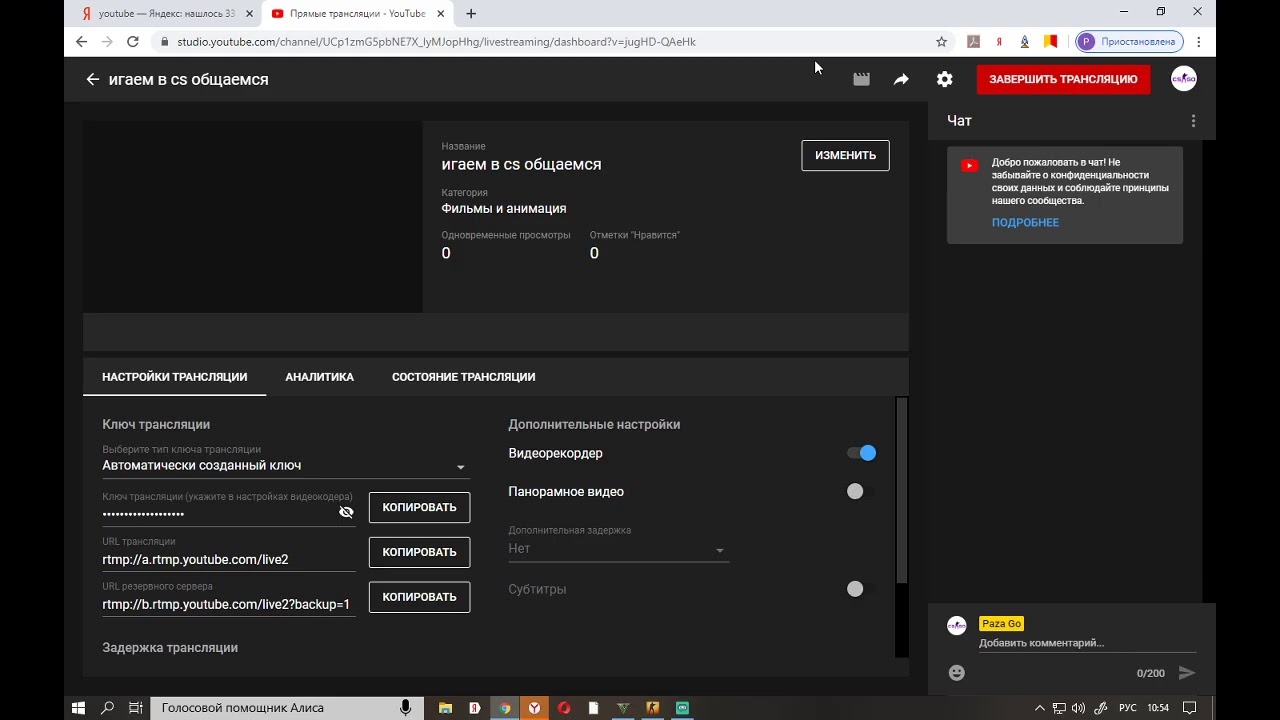The width and height of the screenshot is (1280, 720).
Task: Switch to the Состояние трансляции tab
Action: [x=463, y=377]
